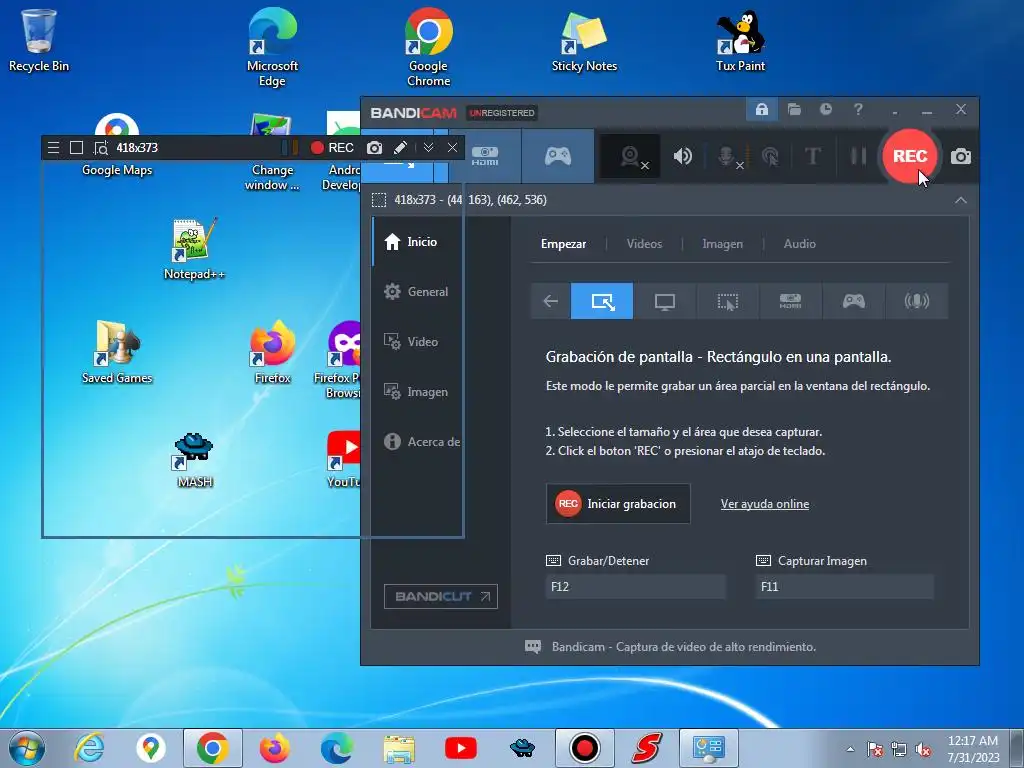The width and height of the screenshot is (1024, 768).
Task: Open the help question mark icon
Action: 858,109
